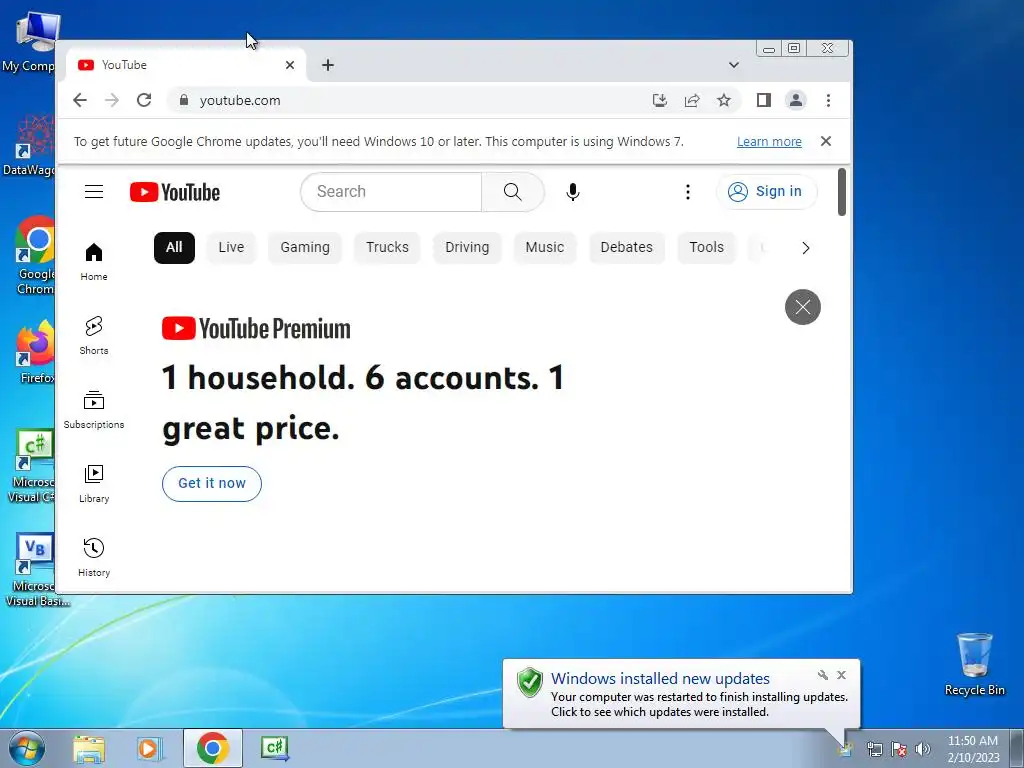Open the Action Center flag icon
This screenshot has width=1024, height=768.
(899, 749)
